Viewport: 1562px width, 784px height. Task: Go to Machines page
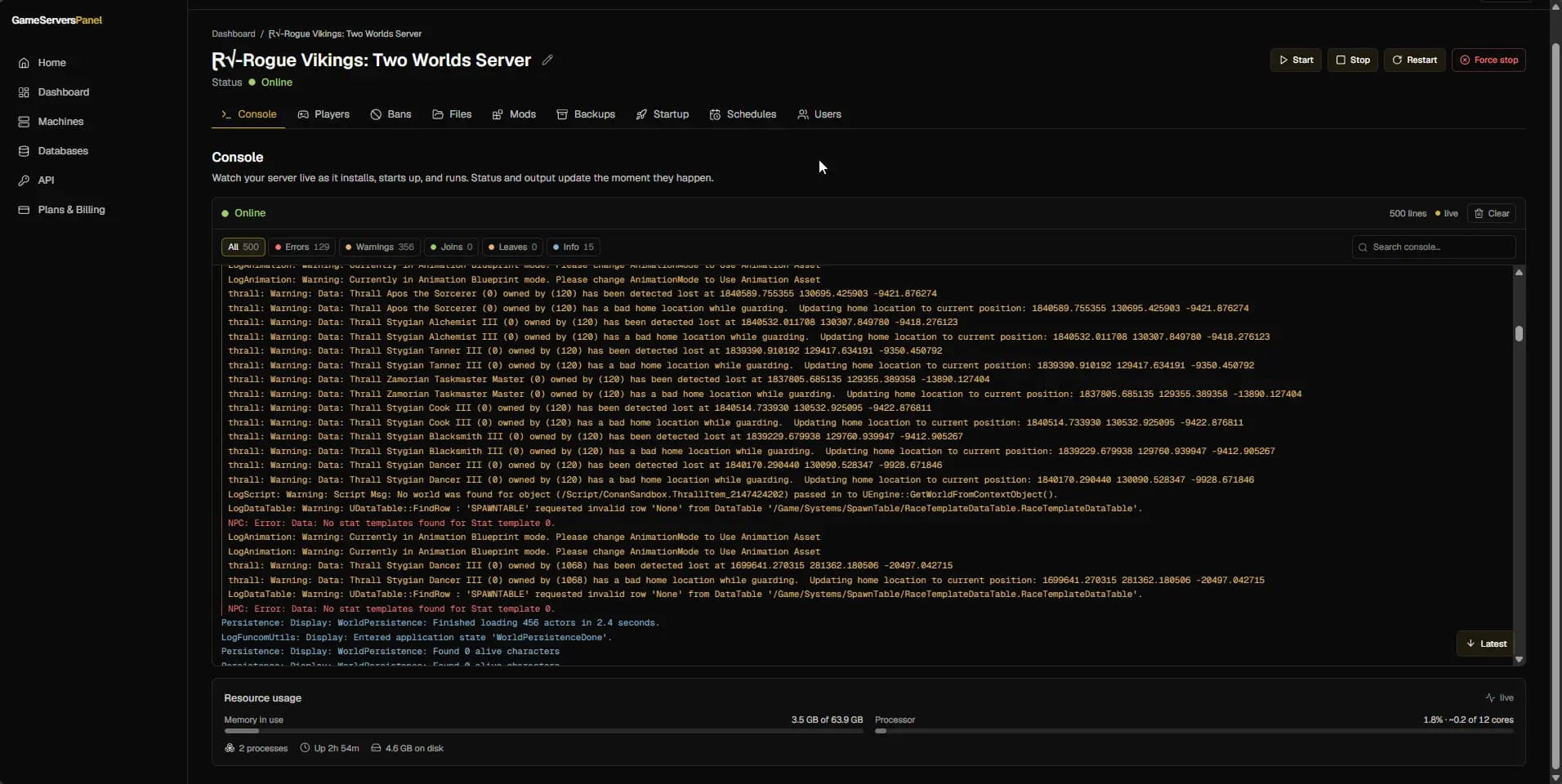[60, 122]
